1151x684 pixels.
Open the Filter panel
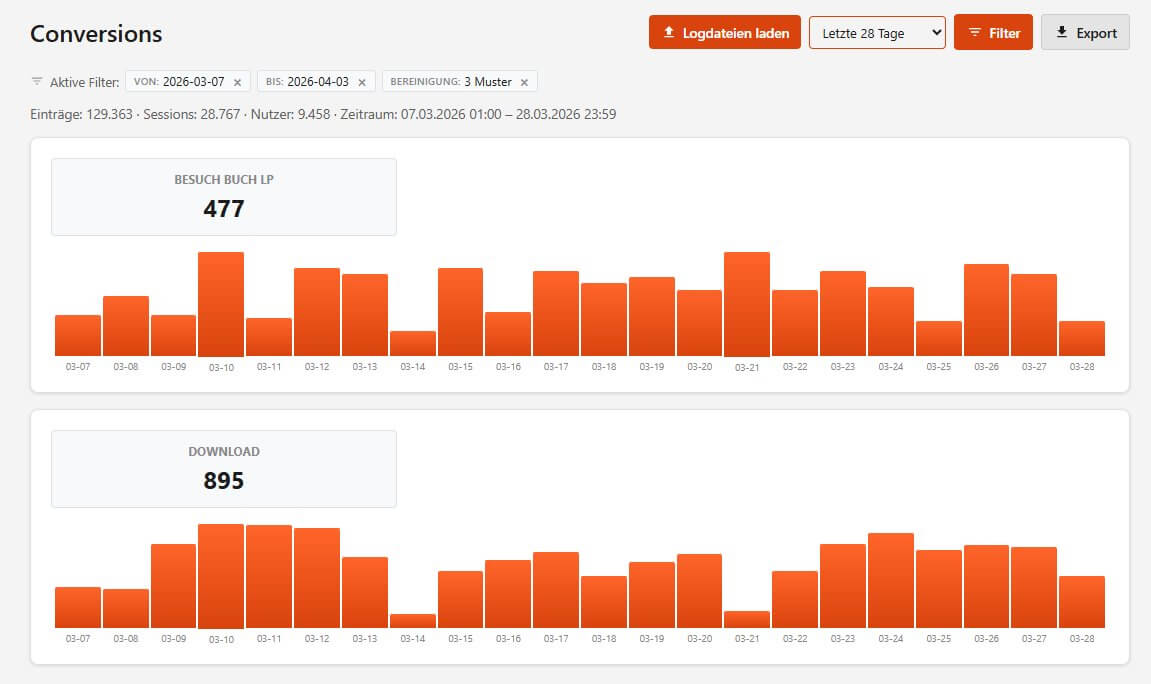[993, 32]
